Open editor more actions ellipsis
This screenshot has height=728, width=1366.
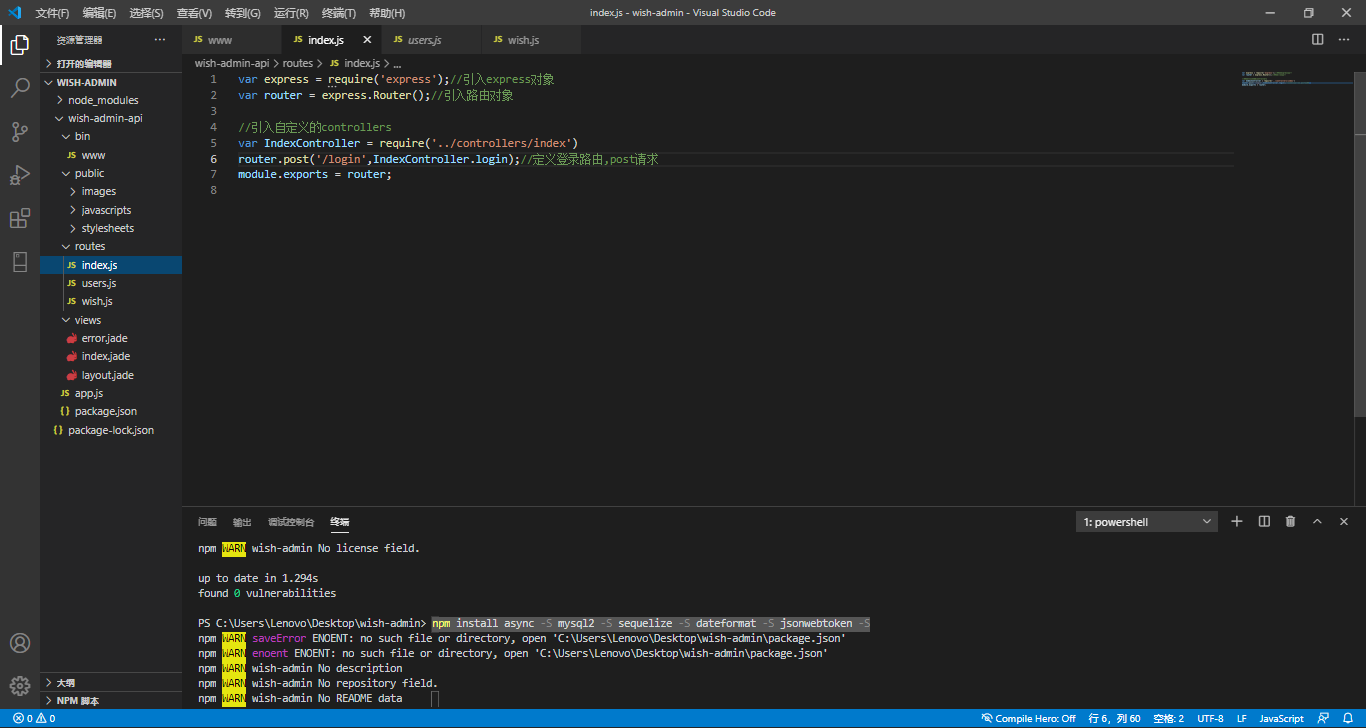(x=1345, y=40)
